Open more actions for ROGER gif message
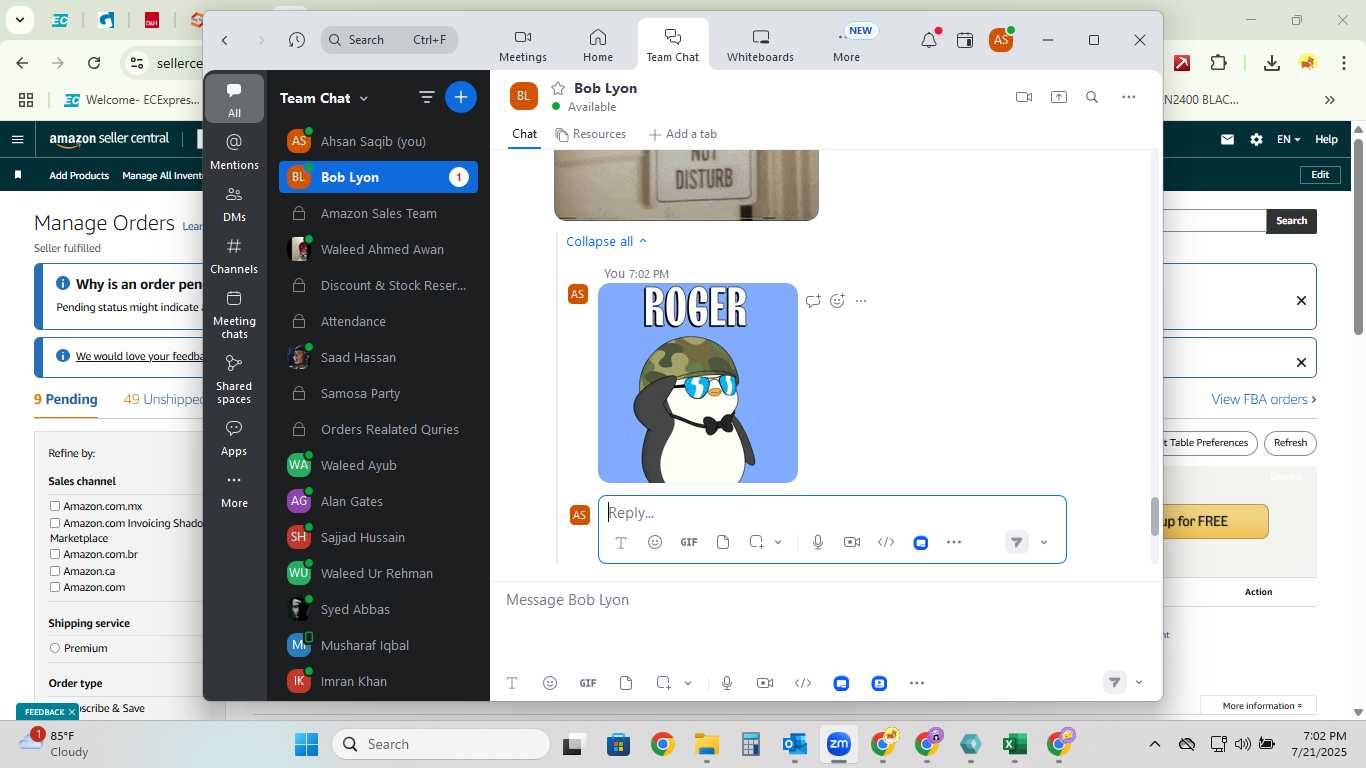 (861, 301)
